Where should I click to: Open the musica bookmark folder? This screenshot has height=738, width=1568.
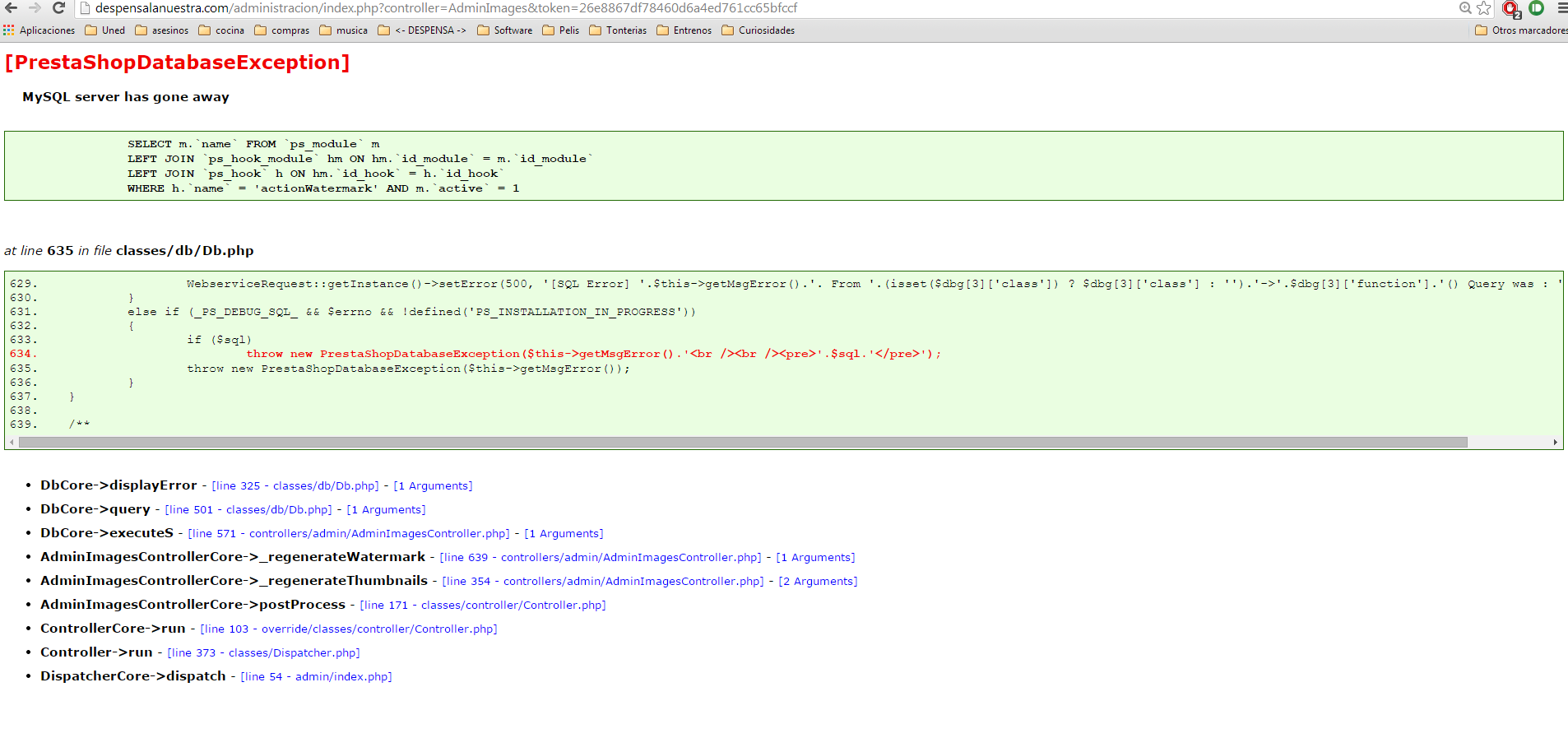[x=344, y=30]
